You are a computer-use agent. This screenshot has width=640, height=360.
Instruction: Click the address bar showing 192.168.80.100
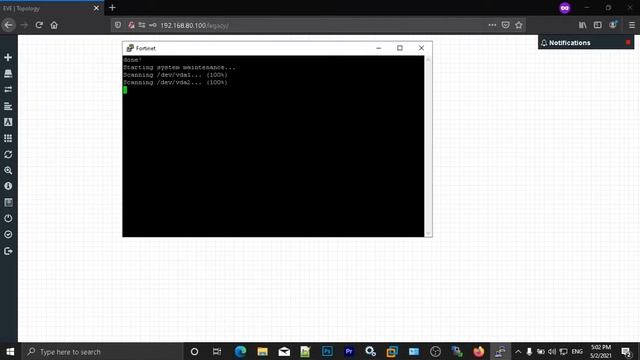(x=318, y=25)
